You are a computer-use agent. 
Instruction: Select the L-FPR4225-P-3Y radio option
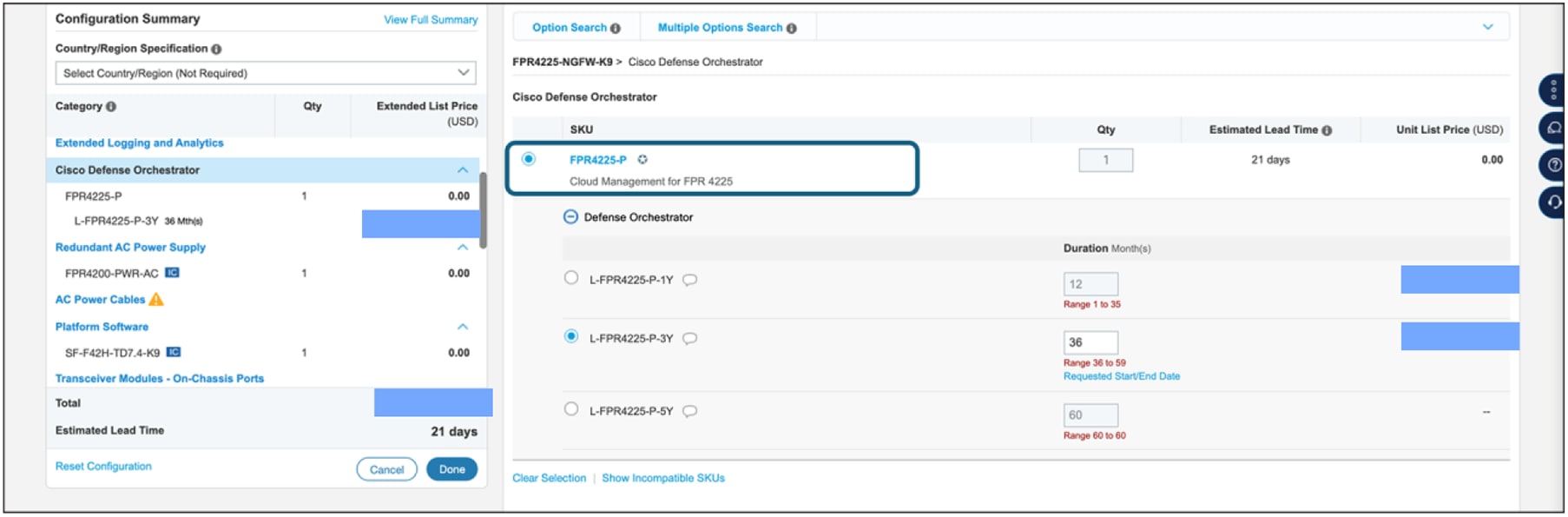click(571, 336)
